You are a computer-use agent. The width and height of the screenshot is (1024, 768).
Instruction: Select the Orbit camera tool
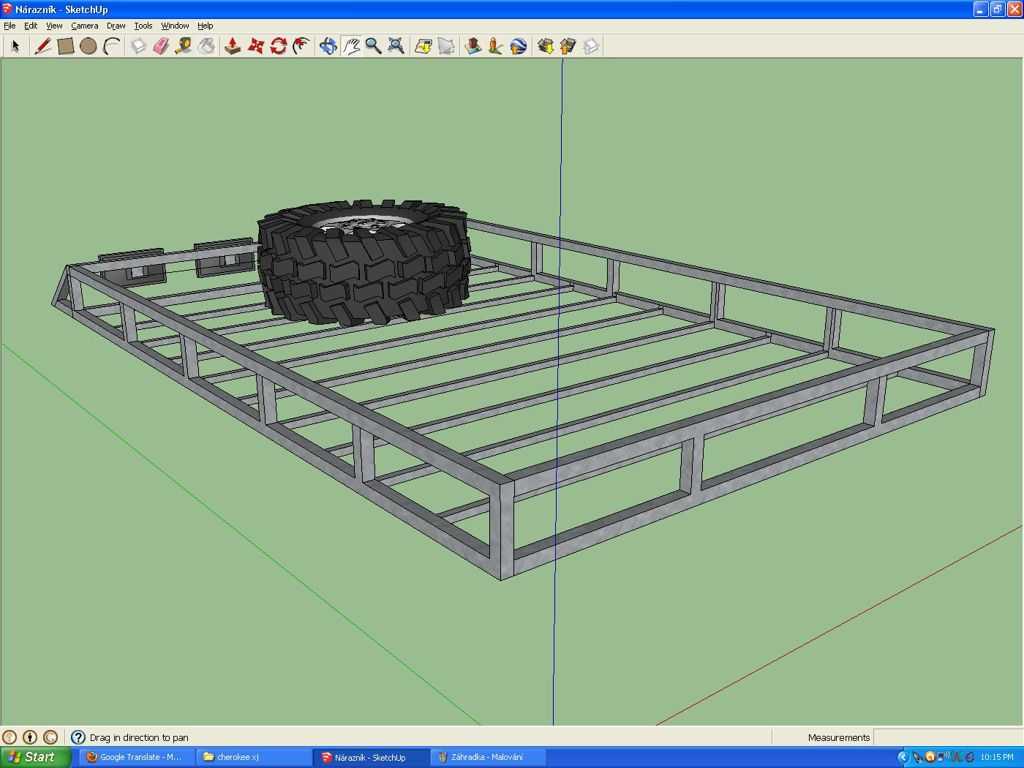328,46
